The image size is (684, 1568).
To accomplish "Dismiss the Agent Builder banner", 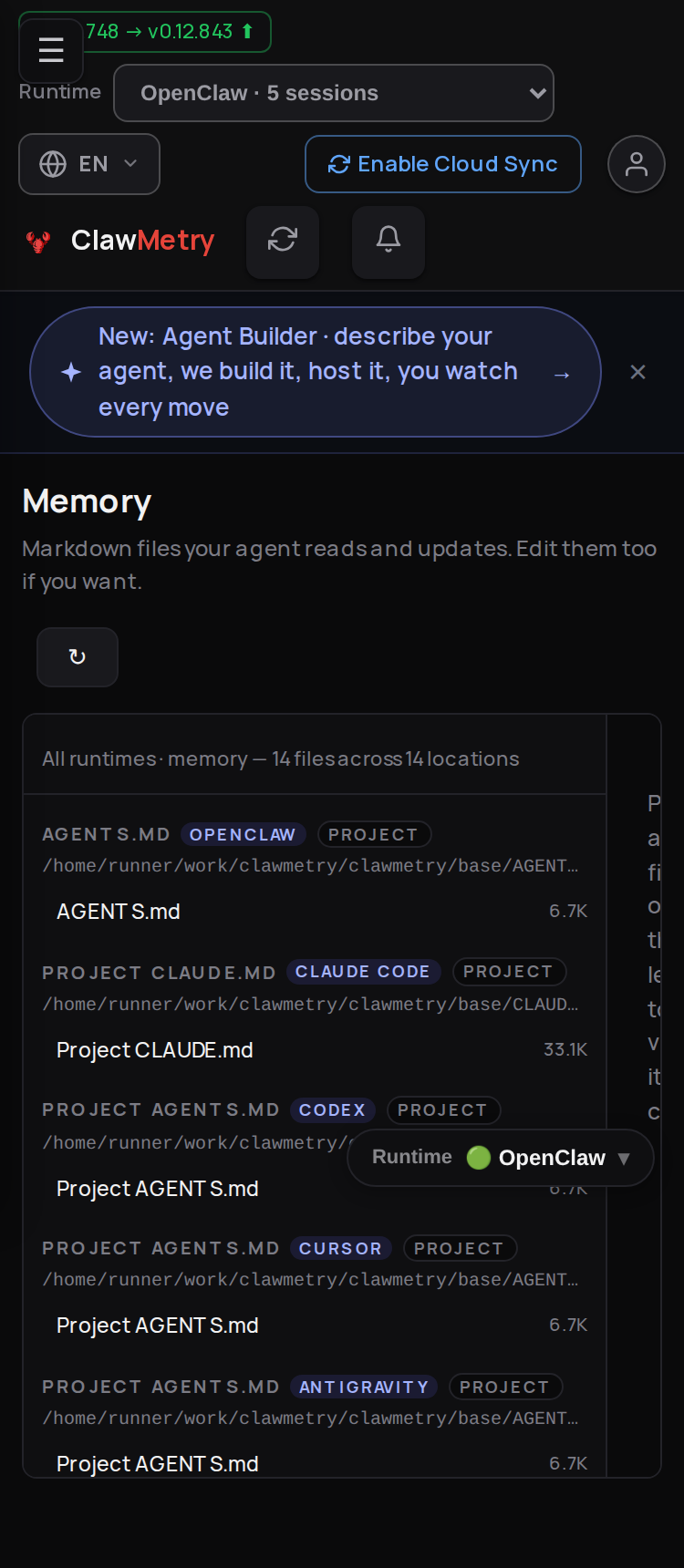I will click(x=638, y=372).
